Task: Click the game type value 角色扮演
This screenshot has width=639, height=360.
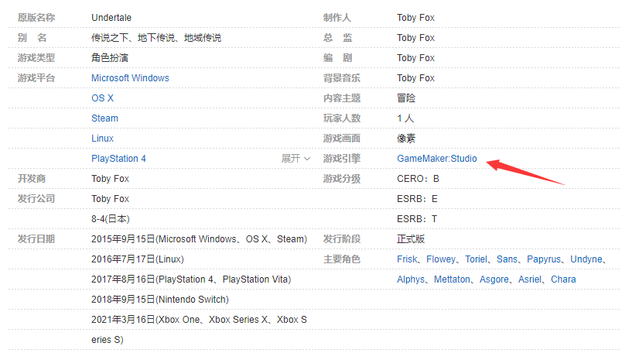Action: pos(110,58)
